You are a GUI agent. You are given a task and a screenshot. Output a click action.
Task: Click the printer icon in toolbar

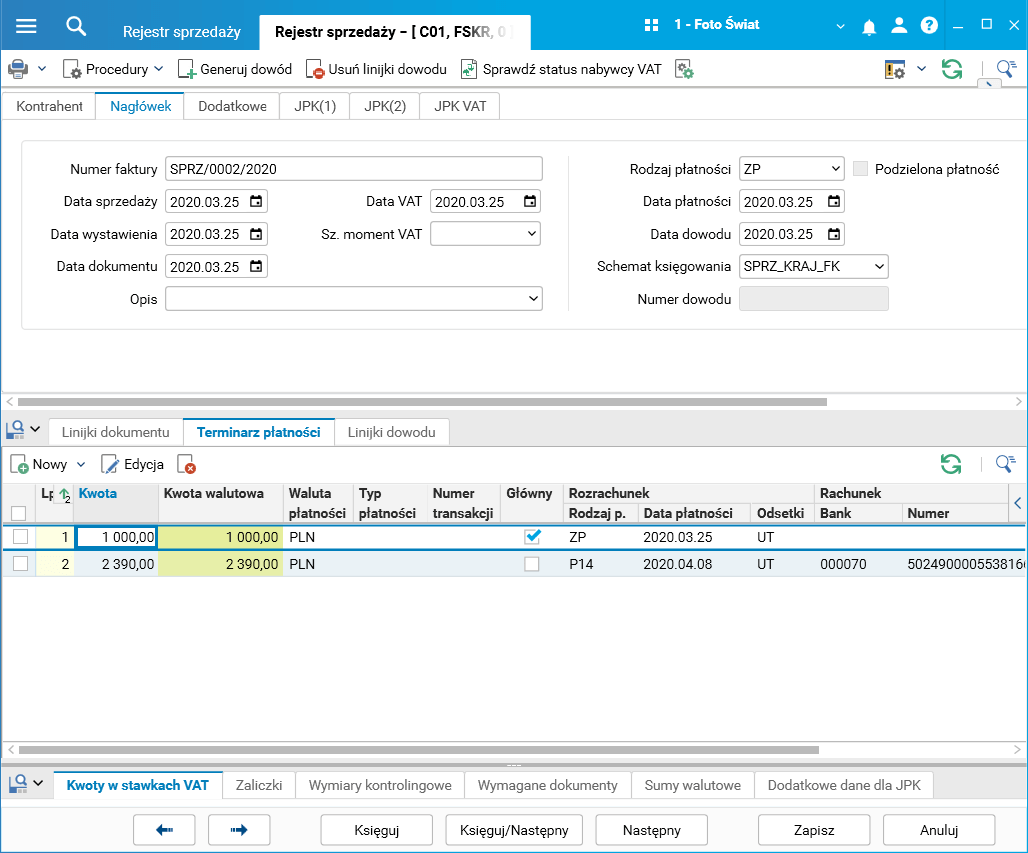(x=18, y=69)
